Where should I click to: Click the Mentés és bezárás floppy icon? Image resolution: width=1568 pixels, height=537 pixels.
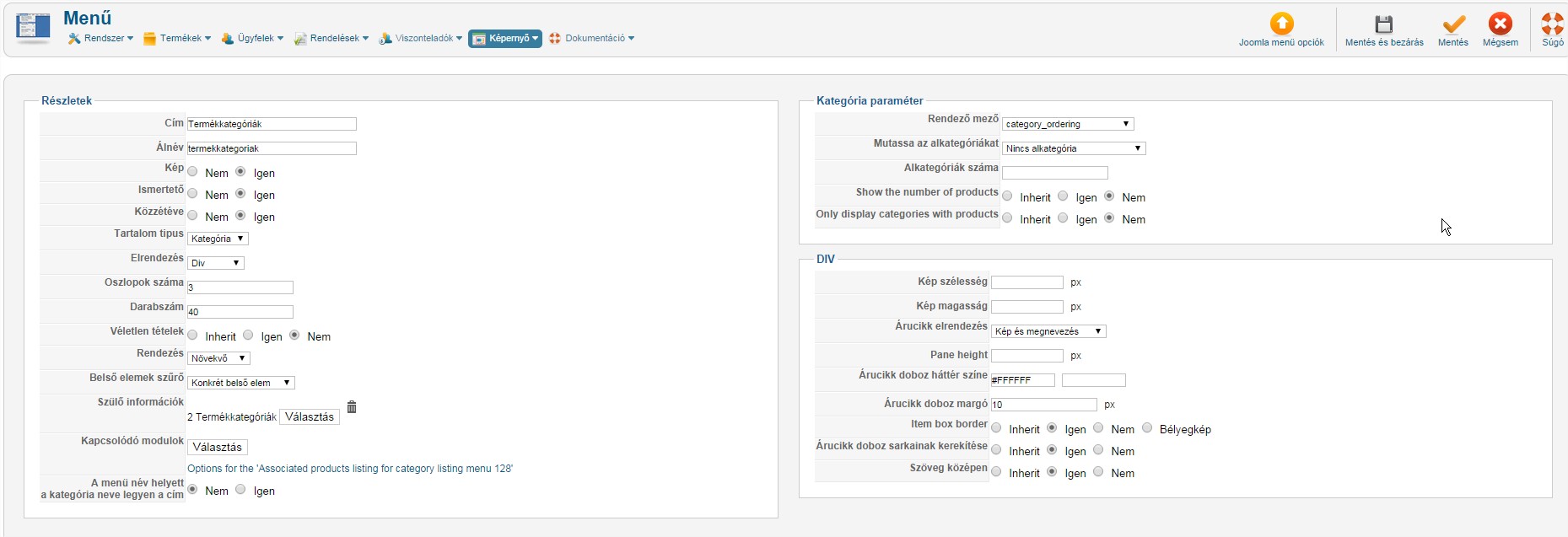coord(1383,24)
